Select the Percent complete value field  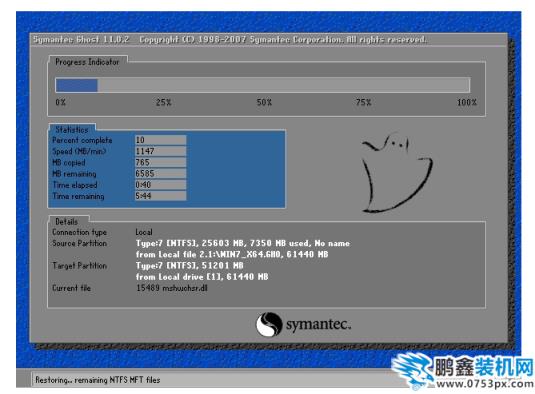[x=160, y=140]
